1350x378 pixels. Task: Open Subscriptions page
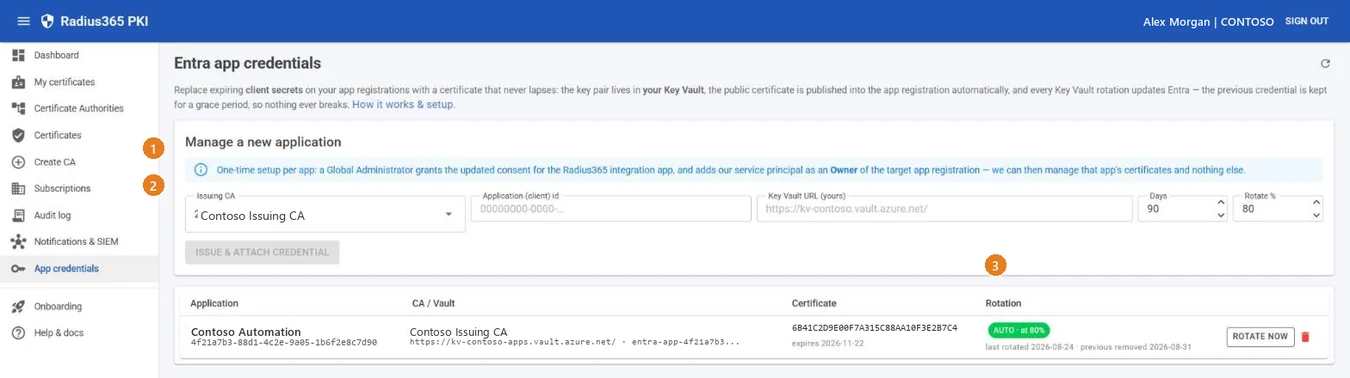pyautogui.click(x=79, y=188)
